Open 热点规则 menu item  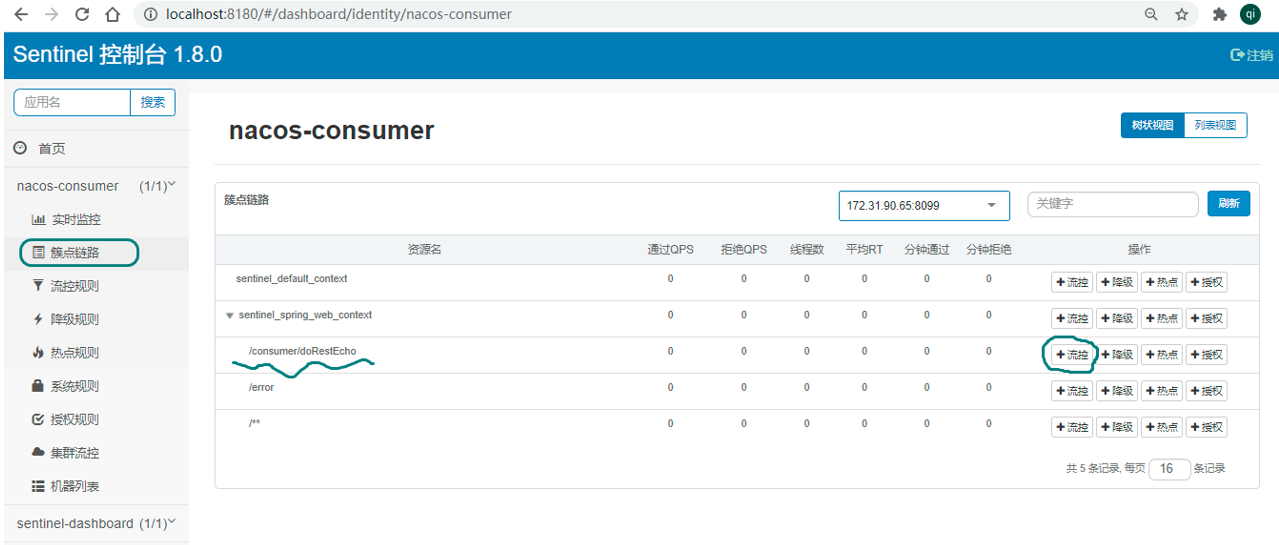pos(75,352)
